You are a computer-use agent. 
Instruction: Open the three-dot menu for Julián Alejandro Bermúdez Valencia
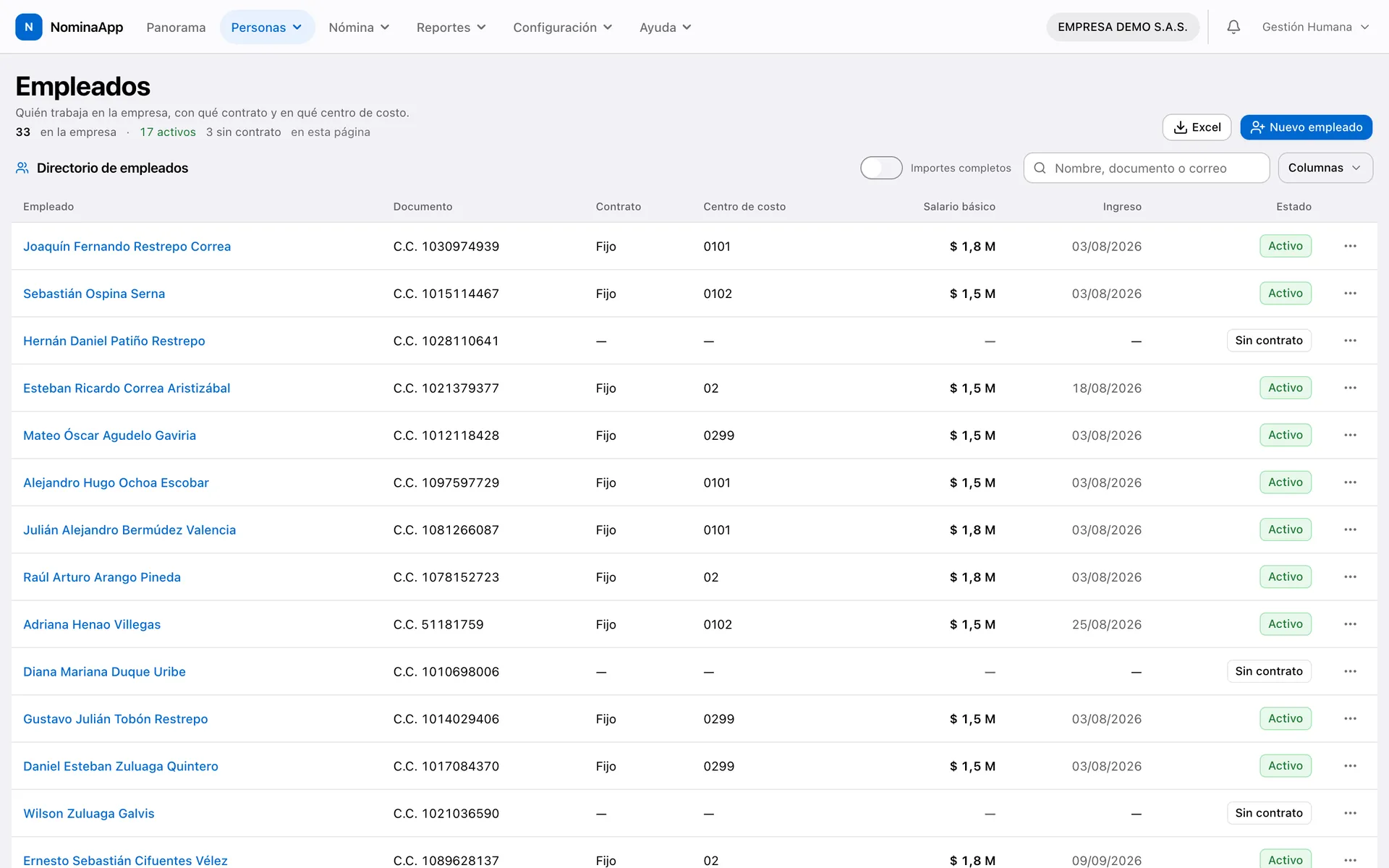[1350, 529]
